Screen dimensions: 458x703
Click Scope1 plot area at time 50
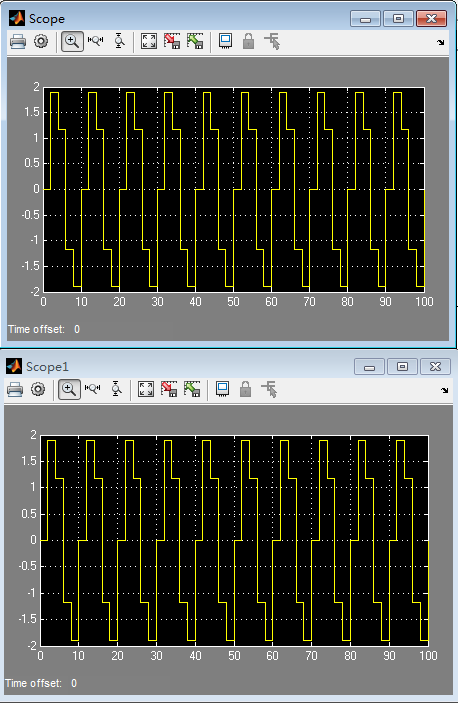coord(234,540)
